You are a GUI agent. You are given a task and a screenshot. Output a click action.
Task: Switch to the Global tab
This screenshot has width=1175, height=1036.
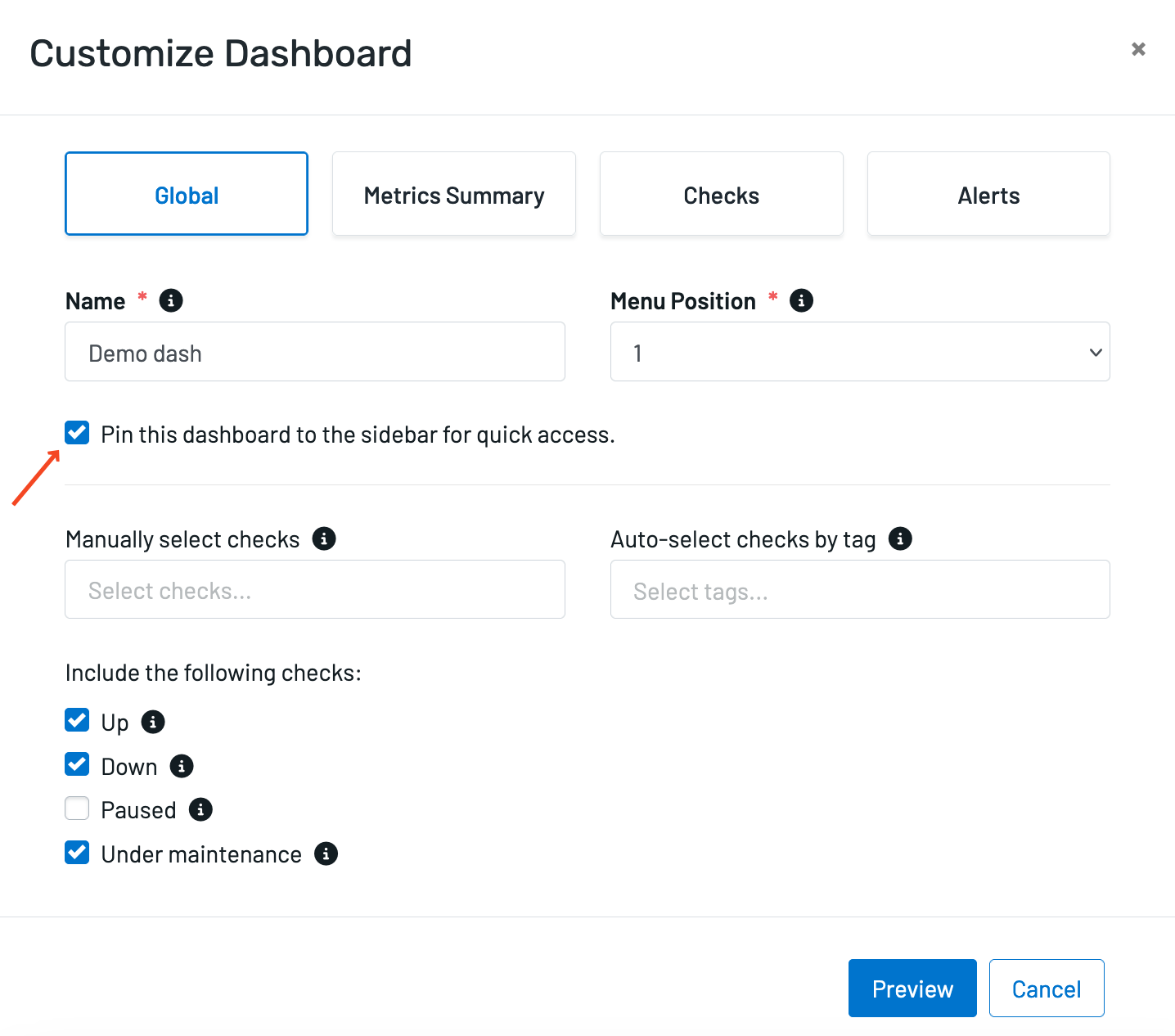[x=187, y=194]
